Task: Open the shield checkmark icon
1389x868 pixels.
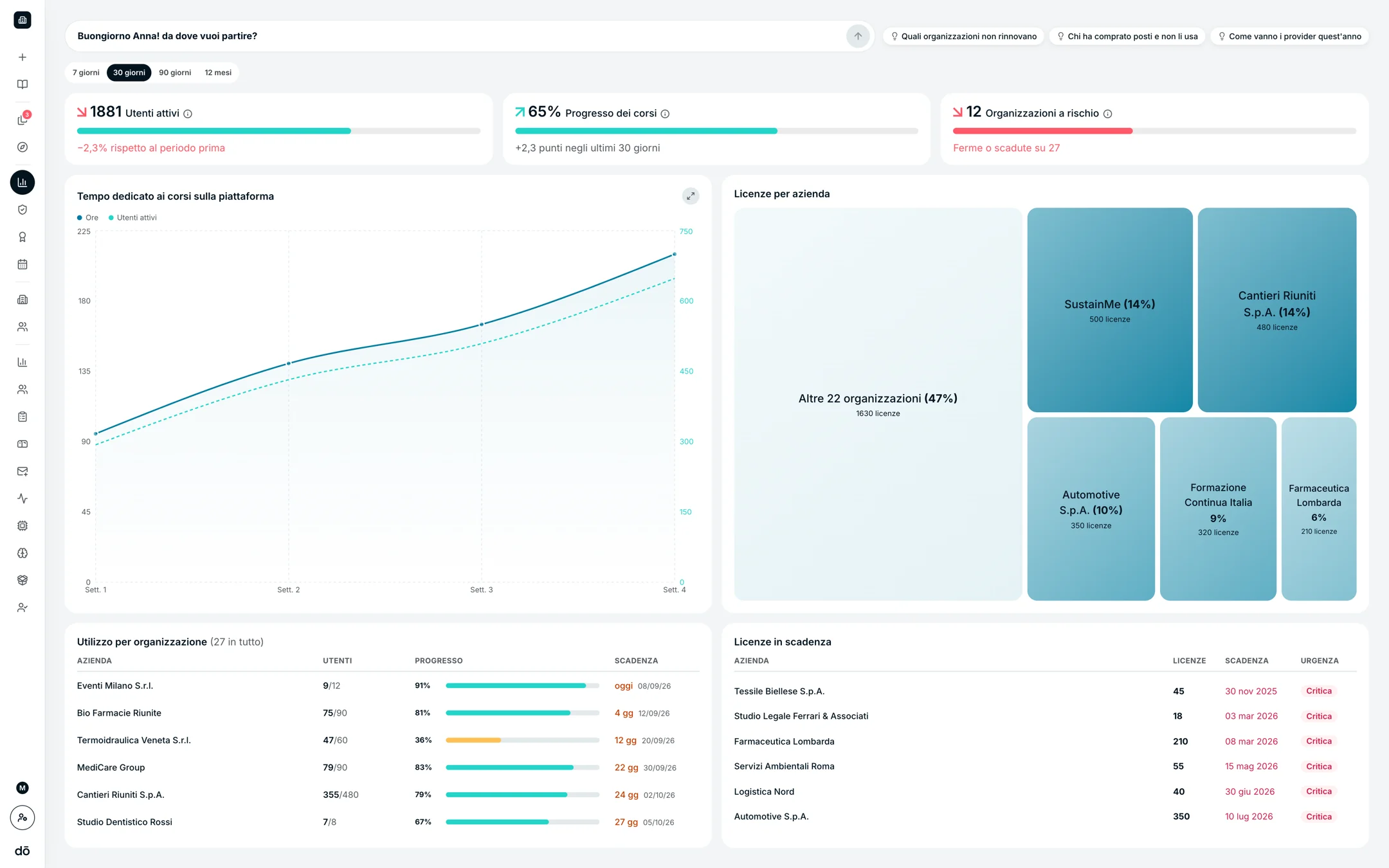Action: coord(23,210)
